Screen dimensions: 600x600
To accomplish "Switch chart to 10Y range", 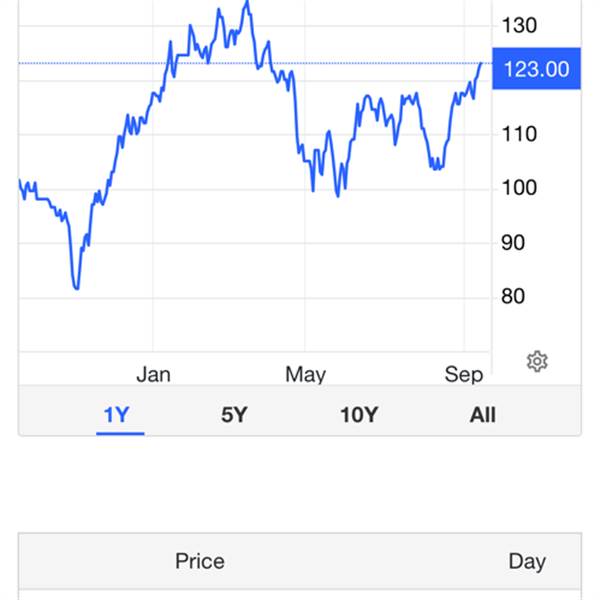I will point(359,415).
